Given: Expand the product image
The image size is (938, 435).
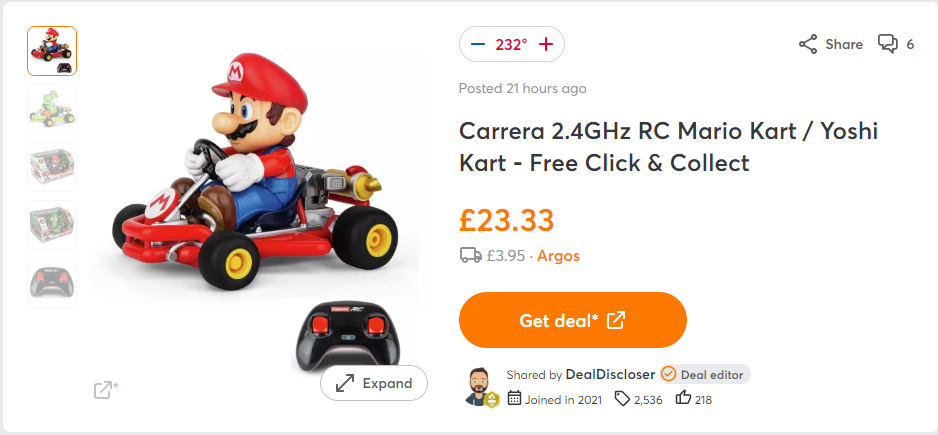Looking at the screenshot, I should [374, 383].
